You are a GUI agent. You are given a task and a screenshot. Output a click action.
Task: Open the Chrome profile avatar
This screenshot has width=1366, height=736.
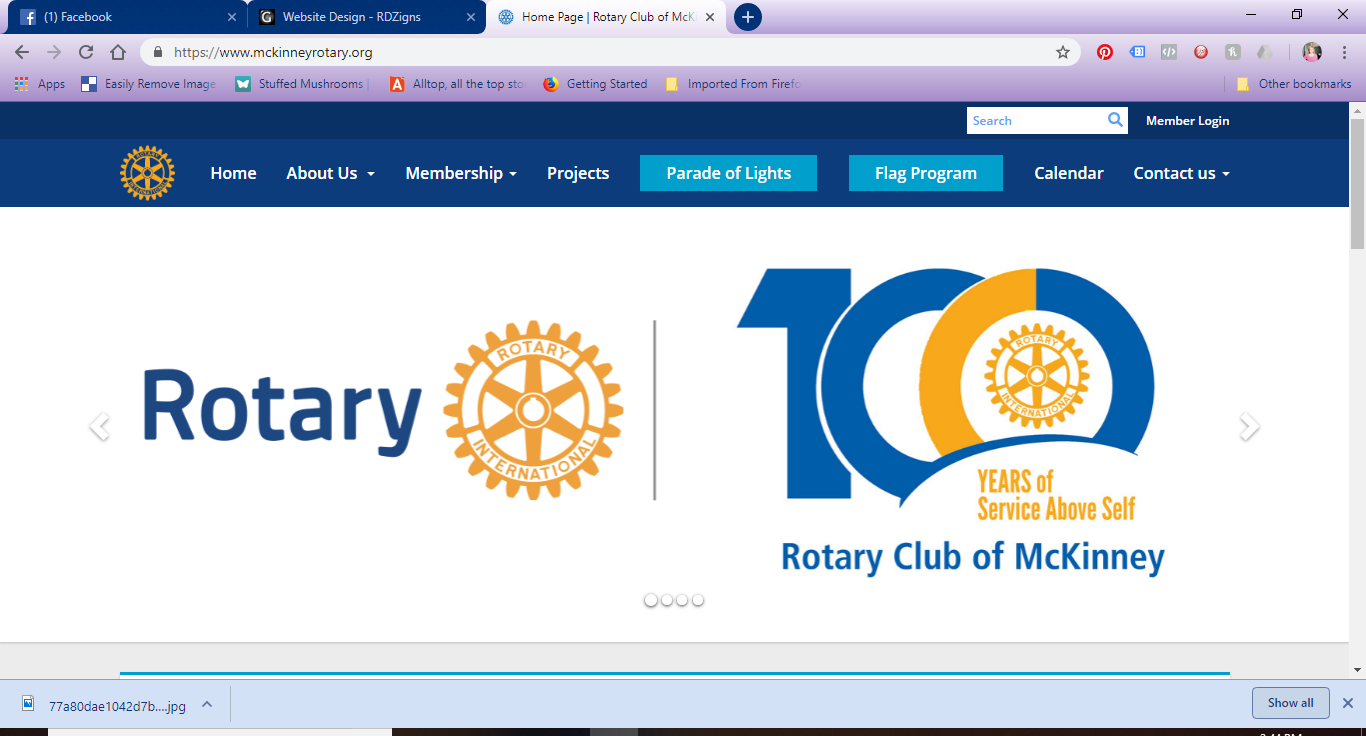pos(1312,52)
